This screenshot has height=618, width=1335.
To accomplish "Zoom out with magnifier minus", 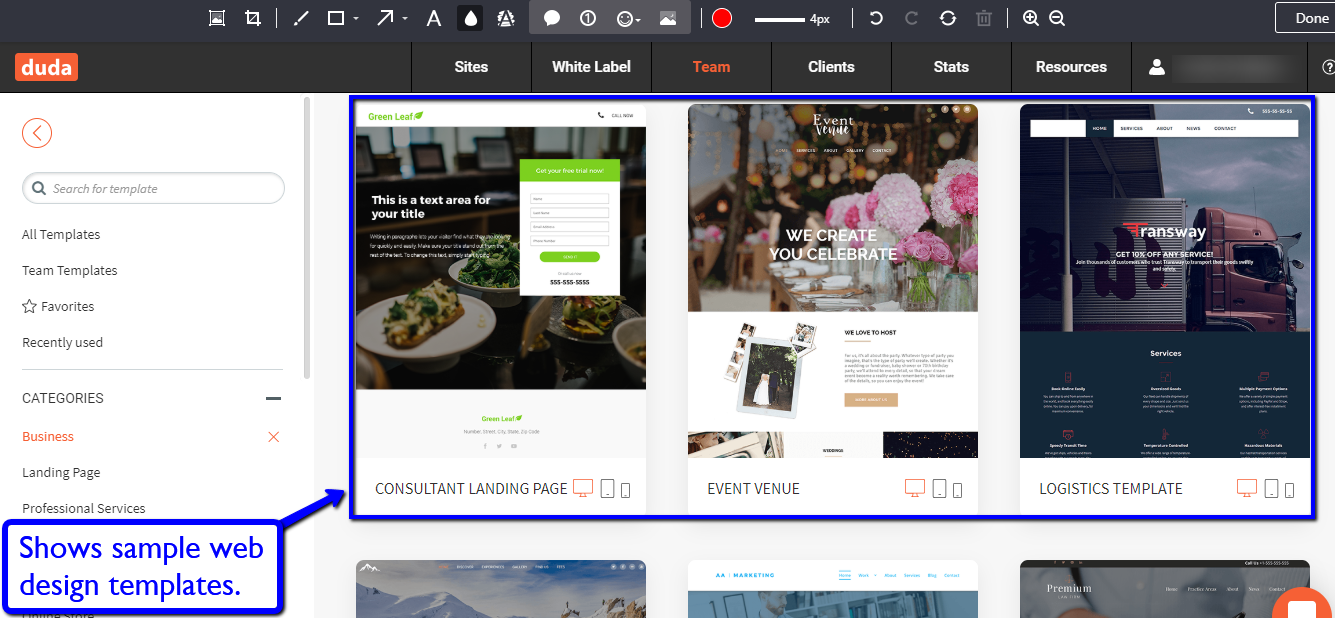I will point(1057,18).
